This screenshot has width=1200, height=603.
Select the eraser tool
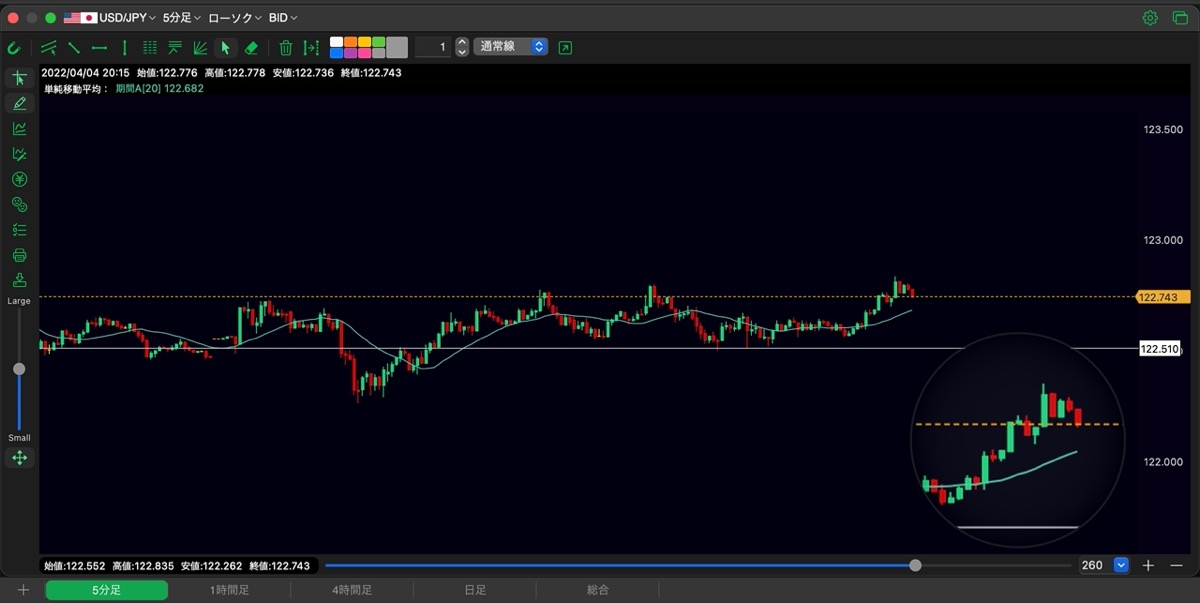tap(251, 47)
